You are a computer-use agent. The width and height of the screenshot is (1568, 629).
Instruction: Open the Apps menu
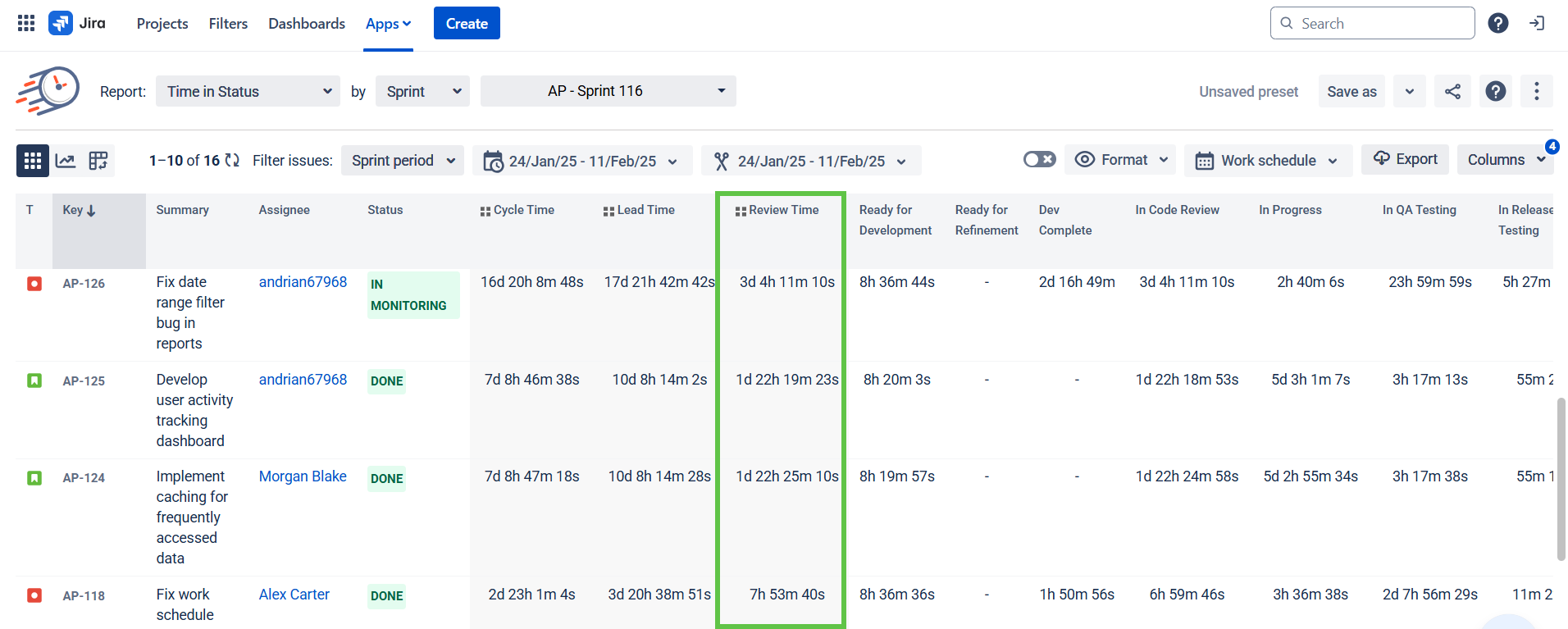pos(388,24)
